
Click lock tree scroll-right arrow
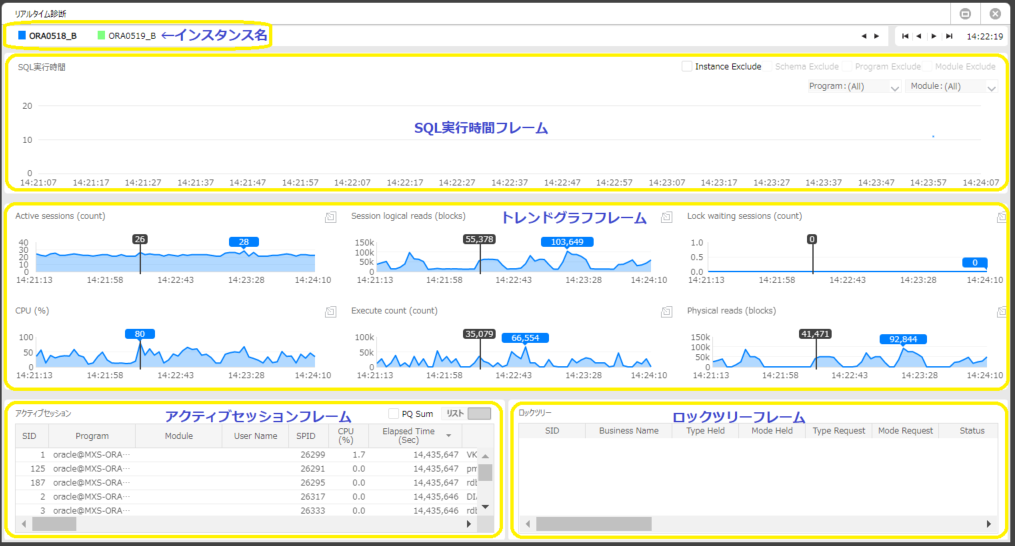tap(988, 523)
